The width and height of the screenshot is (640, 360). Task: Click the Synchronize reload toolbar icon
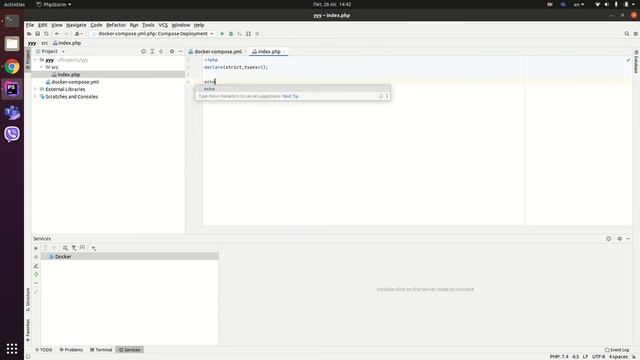pos(46,34)
